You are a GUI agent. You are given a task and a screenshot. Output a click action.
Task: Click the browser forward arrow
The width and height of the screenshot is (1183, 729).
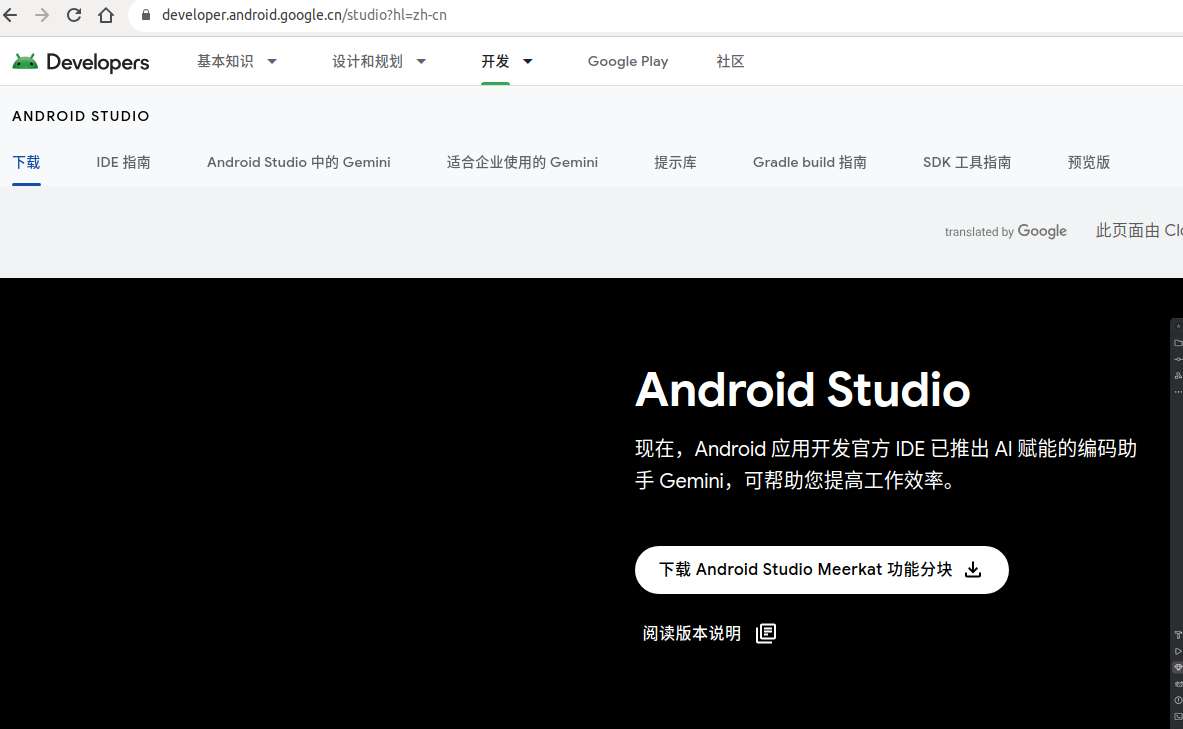pos(43,15)
